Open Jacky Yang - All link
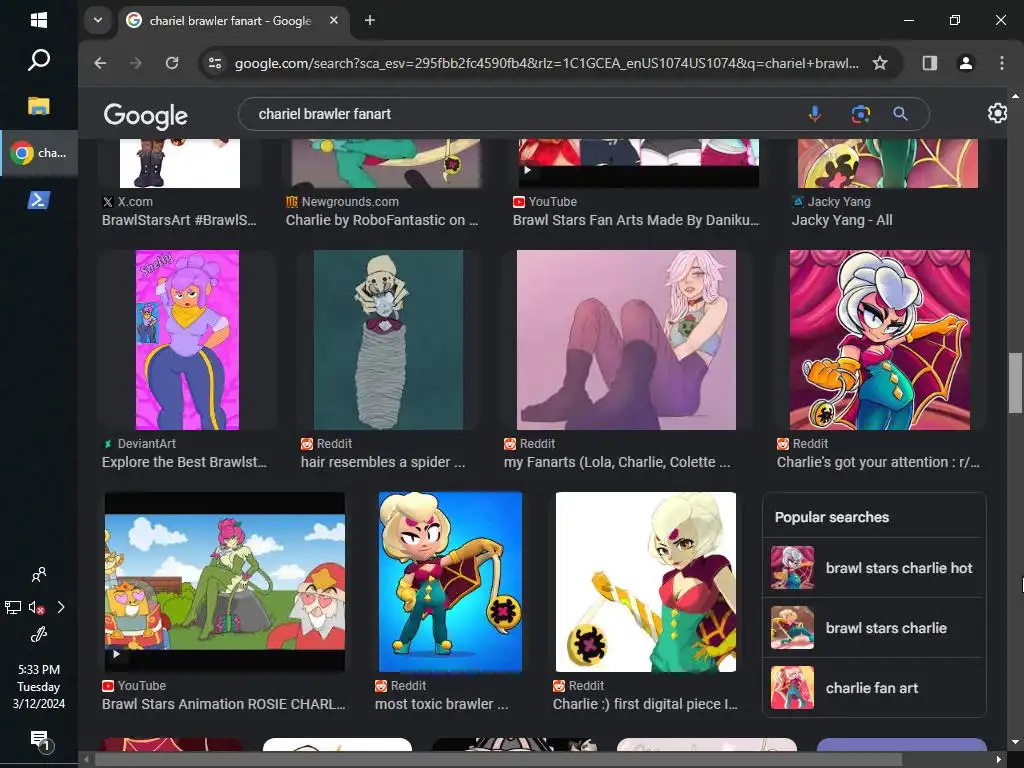 [842, 220]
